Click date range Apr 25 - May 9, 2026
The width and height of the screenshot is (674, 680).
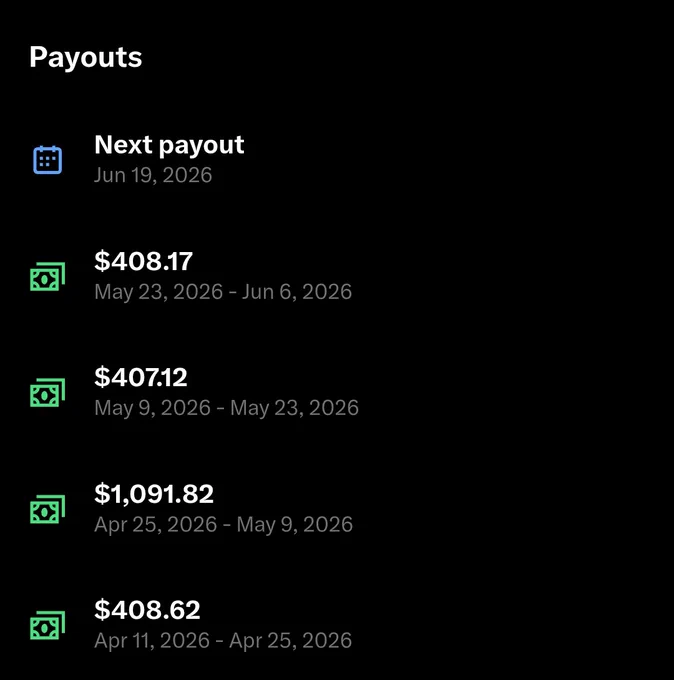click(x=223, y=524)
